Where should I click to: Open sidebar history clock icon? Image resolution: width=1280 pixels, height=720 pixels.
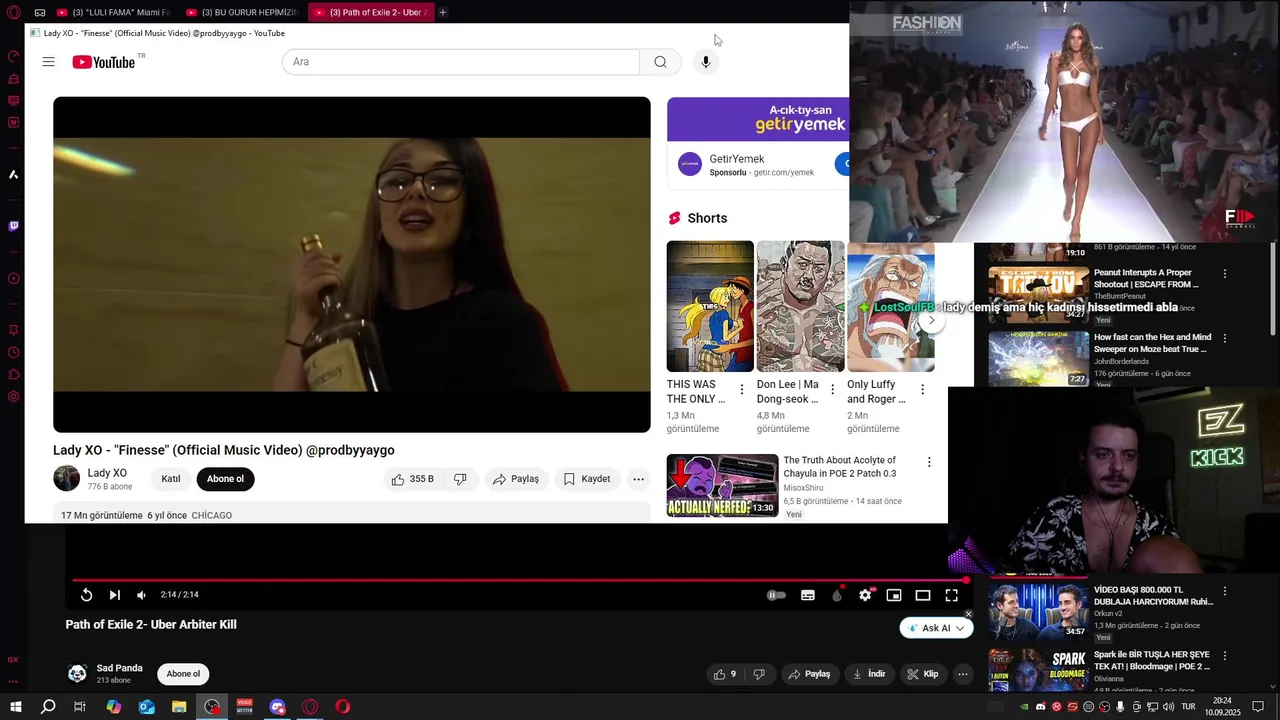pos(13,352)
